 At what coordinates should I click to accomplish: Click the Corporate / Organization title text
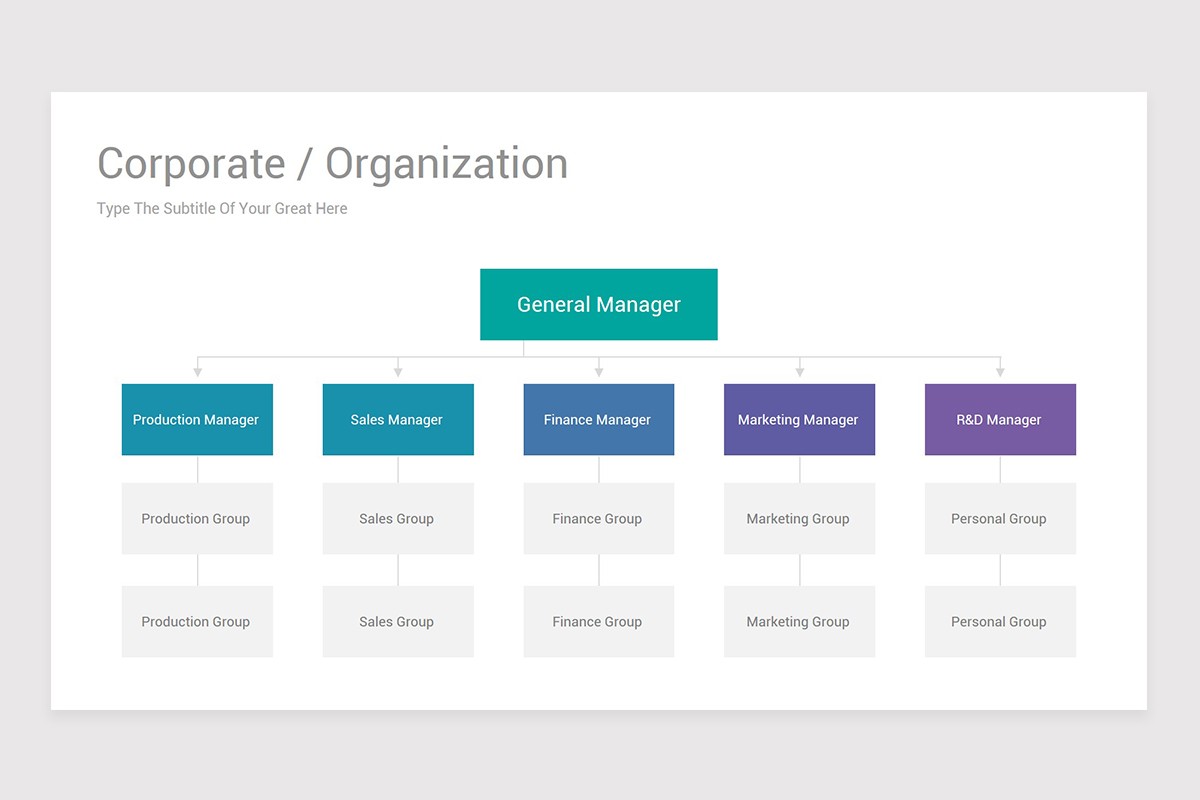pyautogui.click(x=332, y=164)
